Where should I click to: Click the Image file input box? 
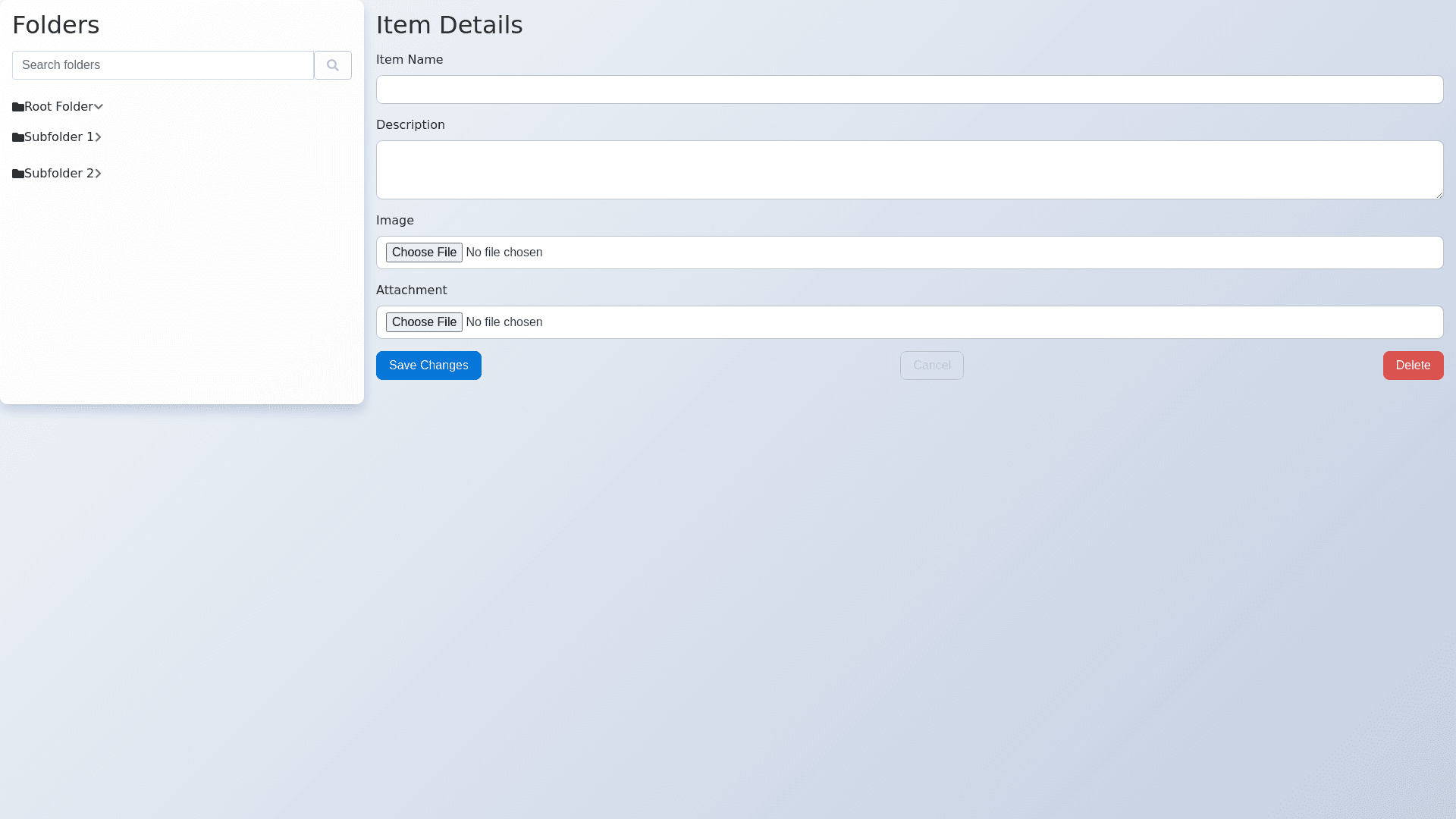pos(909,253)
